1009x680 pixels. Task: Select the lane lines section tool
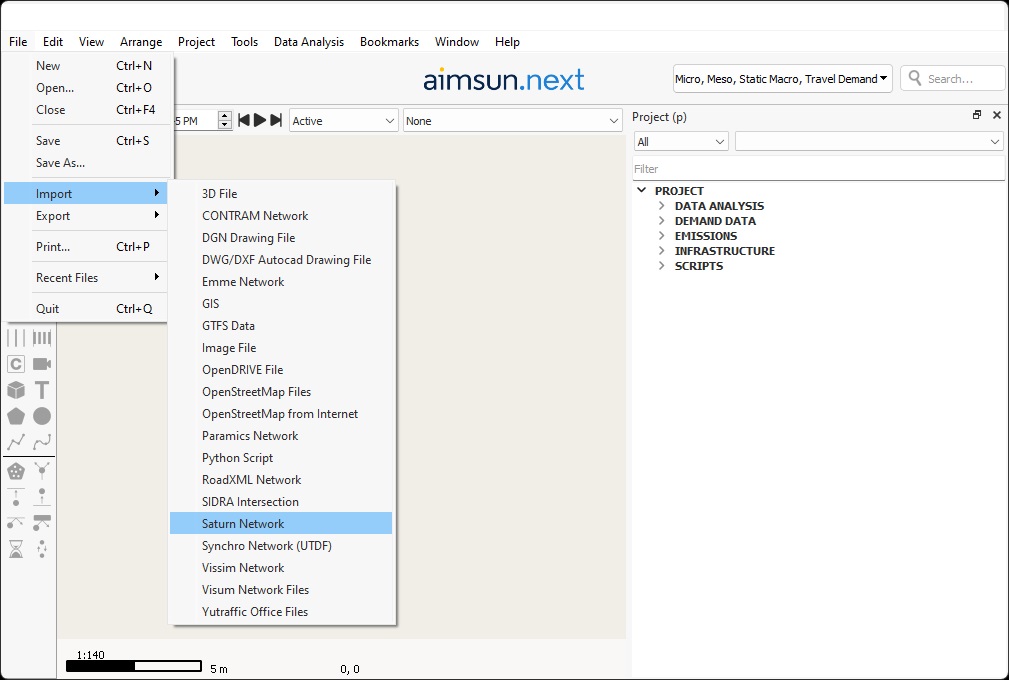[16, 338]
